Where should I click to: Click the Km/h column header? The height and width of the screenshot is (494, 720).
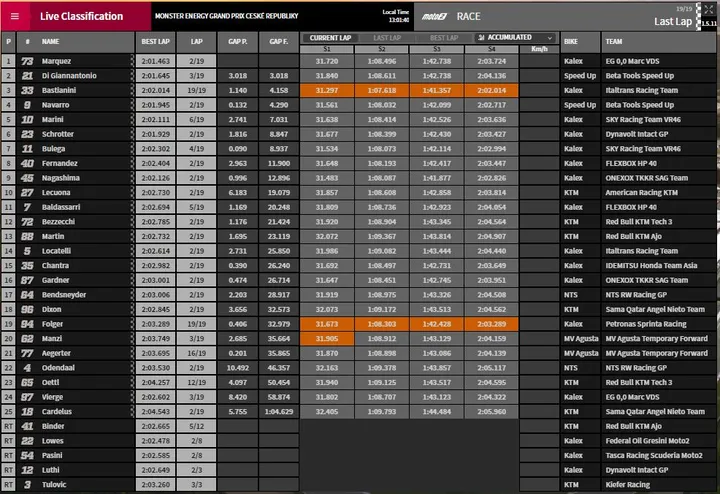pyautogui.click(x=539, y=49)
